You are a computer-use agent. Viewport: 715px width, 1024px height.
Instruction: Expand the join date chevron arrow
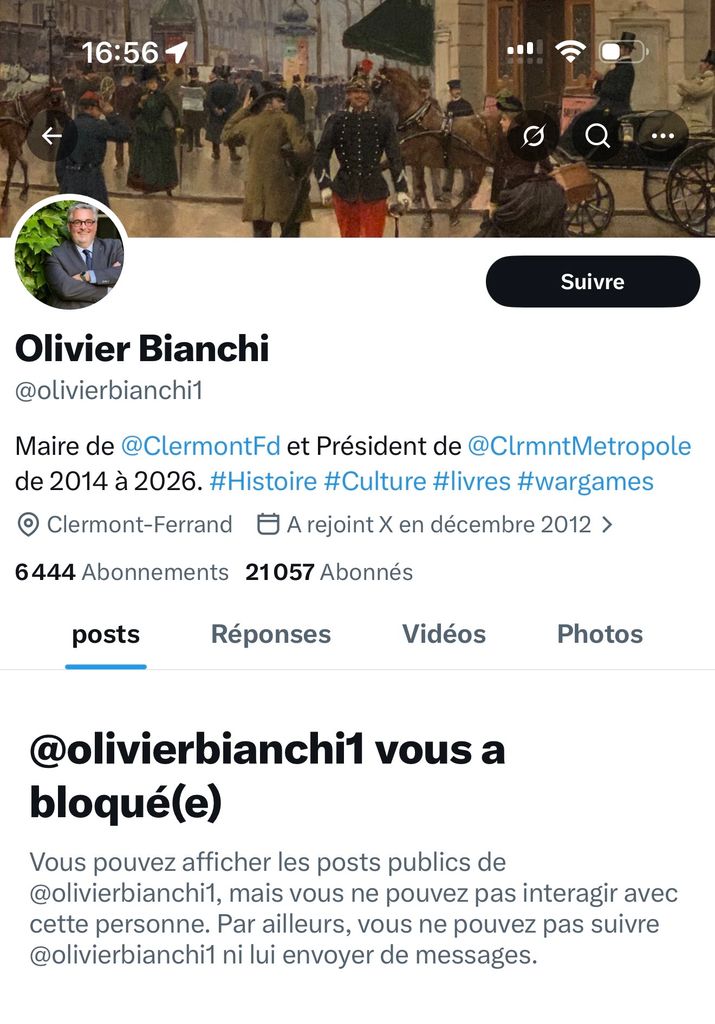[607, 524]
